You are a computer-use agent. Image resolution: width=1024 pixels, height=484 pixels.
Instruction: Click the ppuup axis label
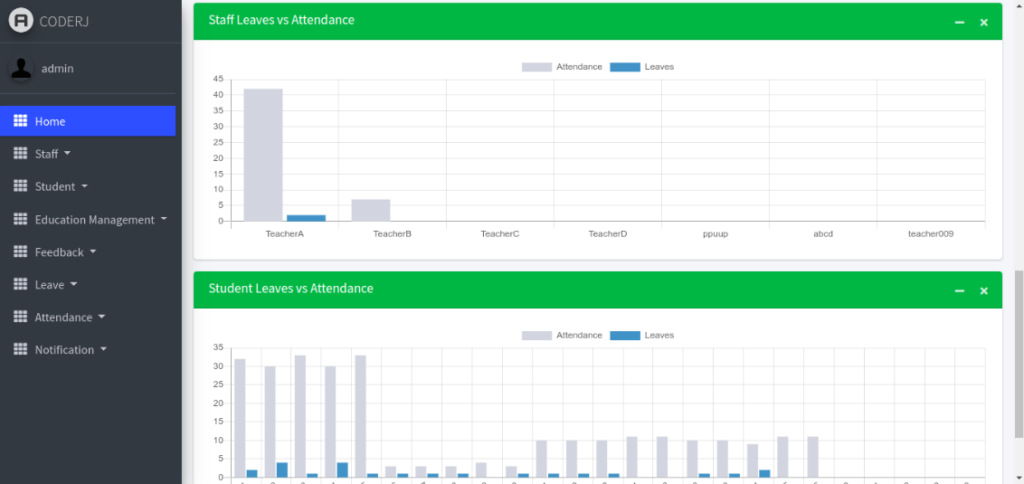coord(715,234)
